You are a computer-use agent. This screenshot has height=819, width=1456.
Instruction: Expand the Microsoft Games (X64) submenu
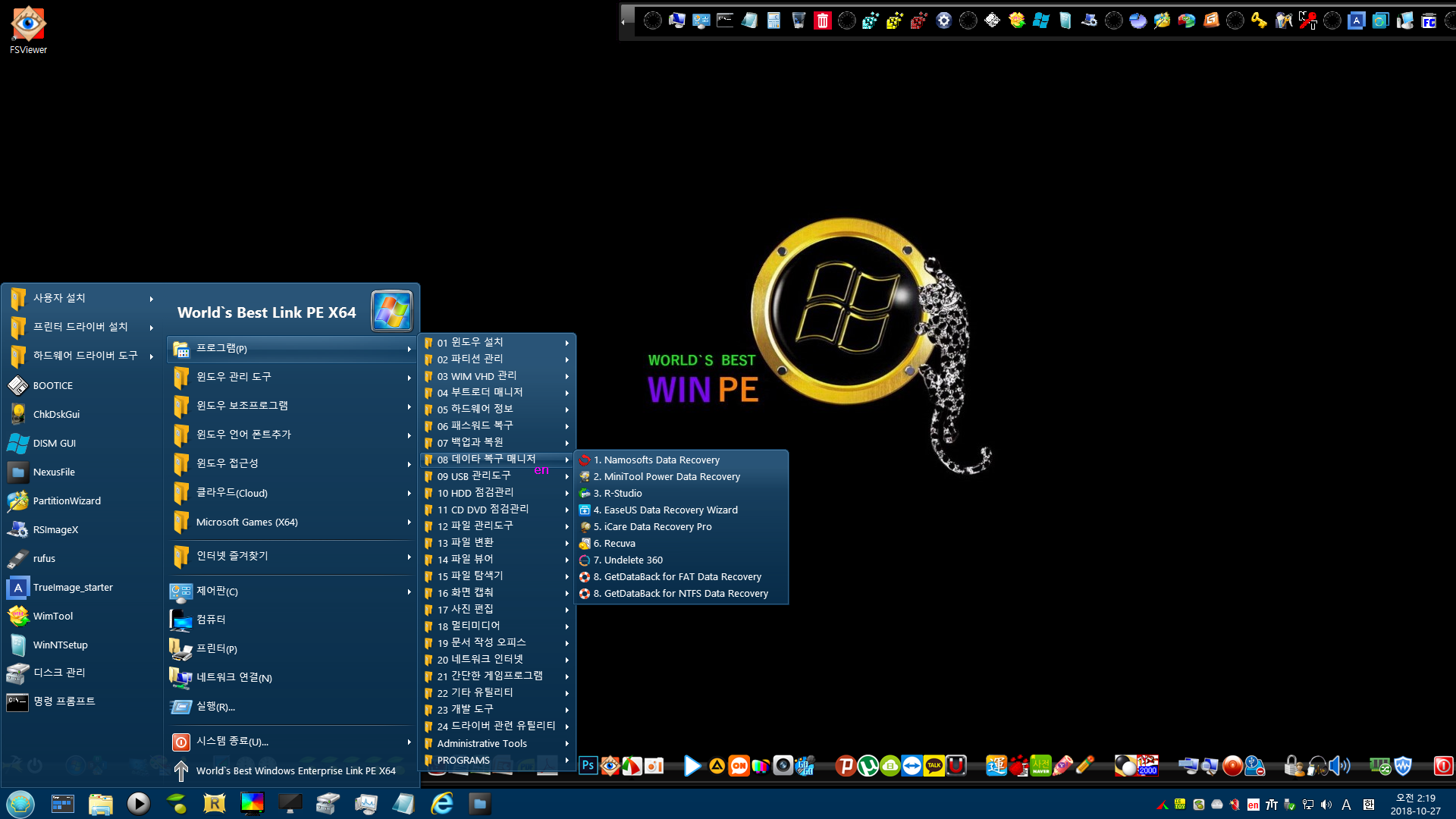292,522
